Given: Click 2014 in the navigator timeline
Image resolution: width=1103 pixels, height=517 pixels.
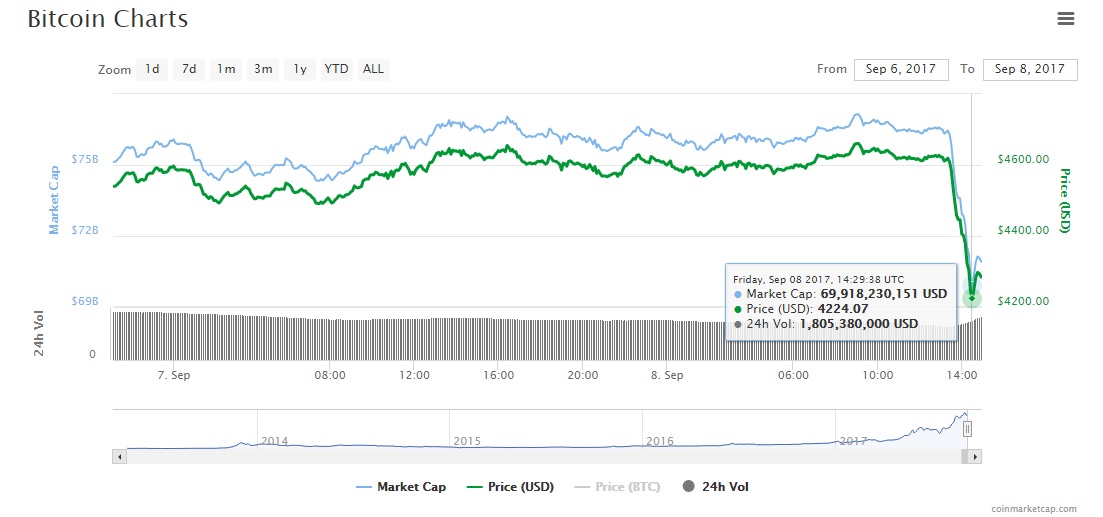Looking at the screenshot, I should click(274, 441).
